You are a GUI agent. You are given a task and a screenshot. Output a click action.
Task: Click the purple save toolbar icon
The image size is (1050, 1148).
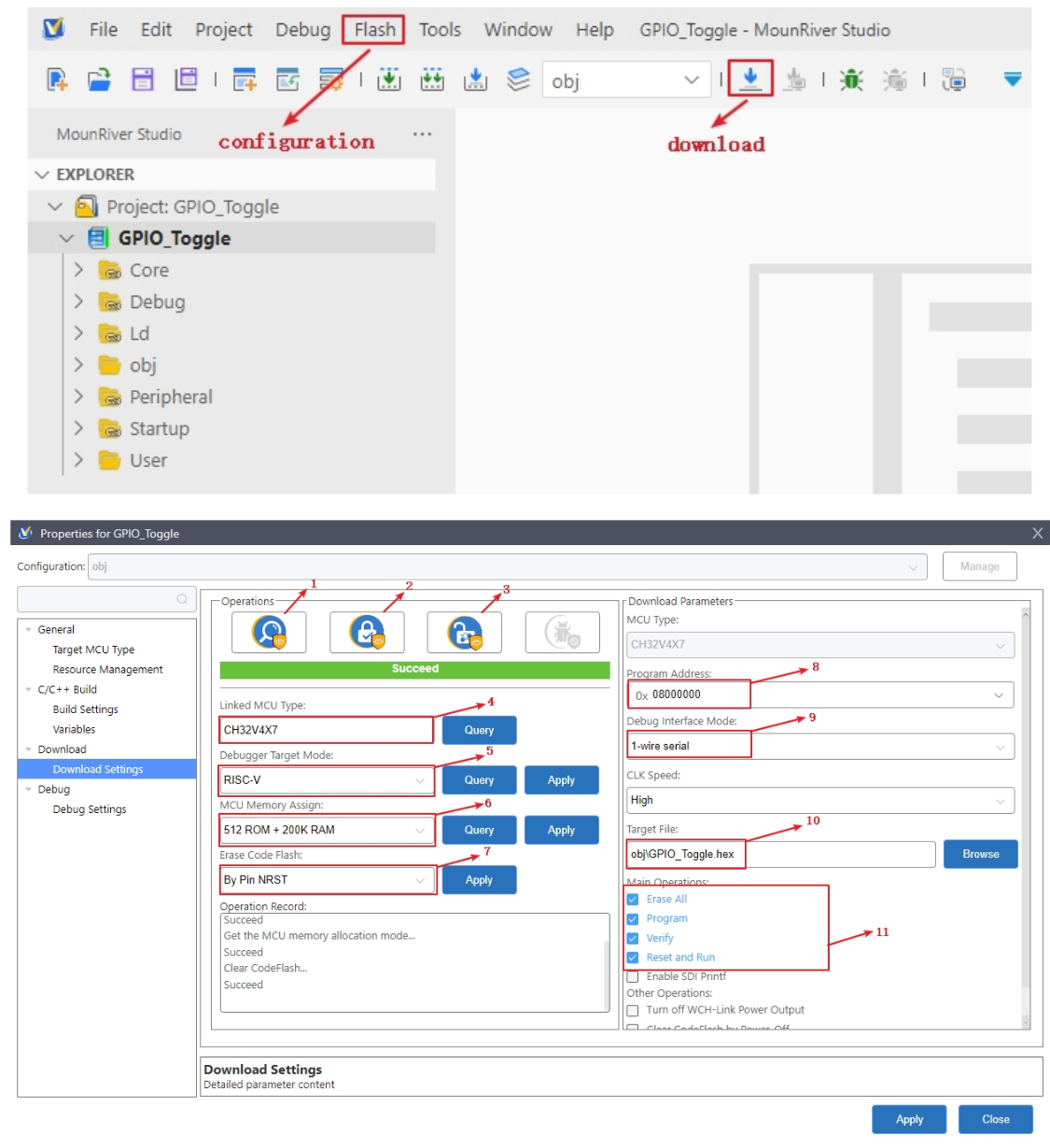point(142,79)
